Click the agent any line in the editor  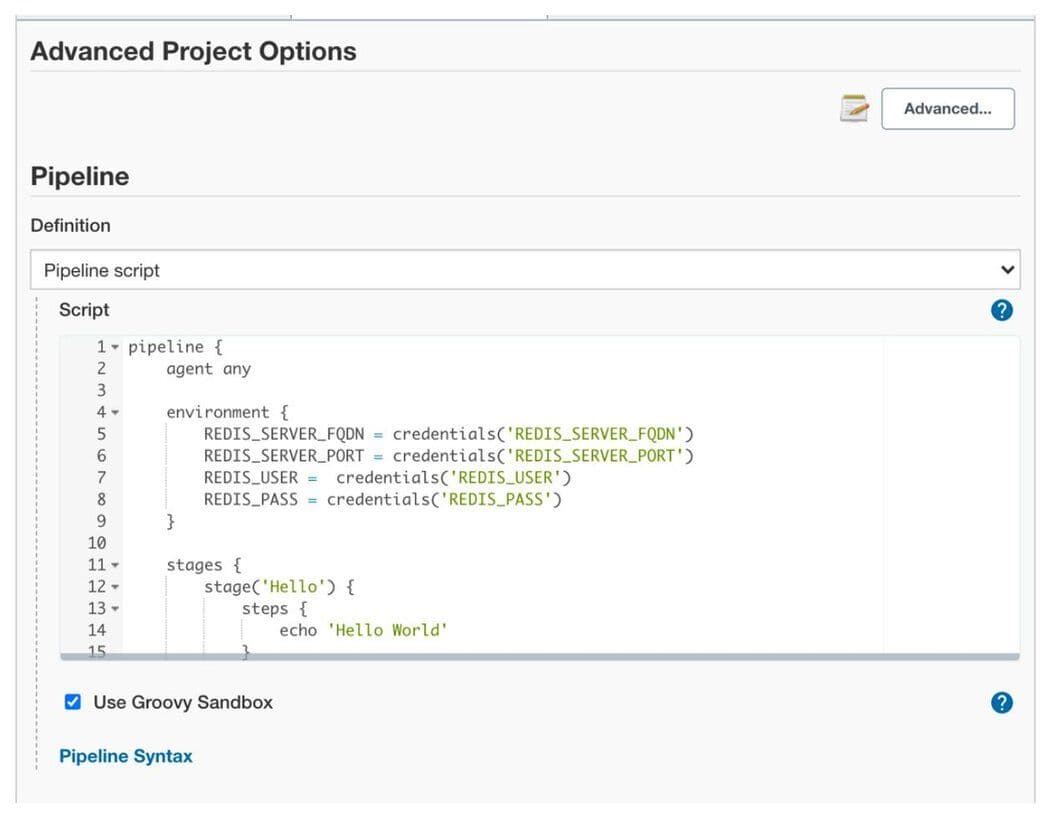point(208,368)
